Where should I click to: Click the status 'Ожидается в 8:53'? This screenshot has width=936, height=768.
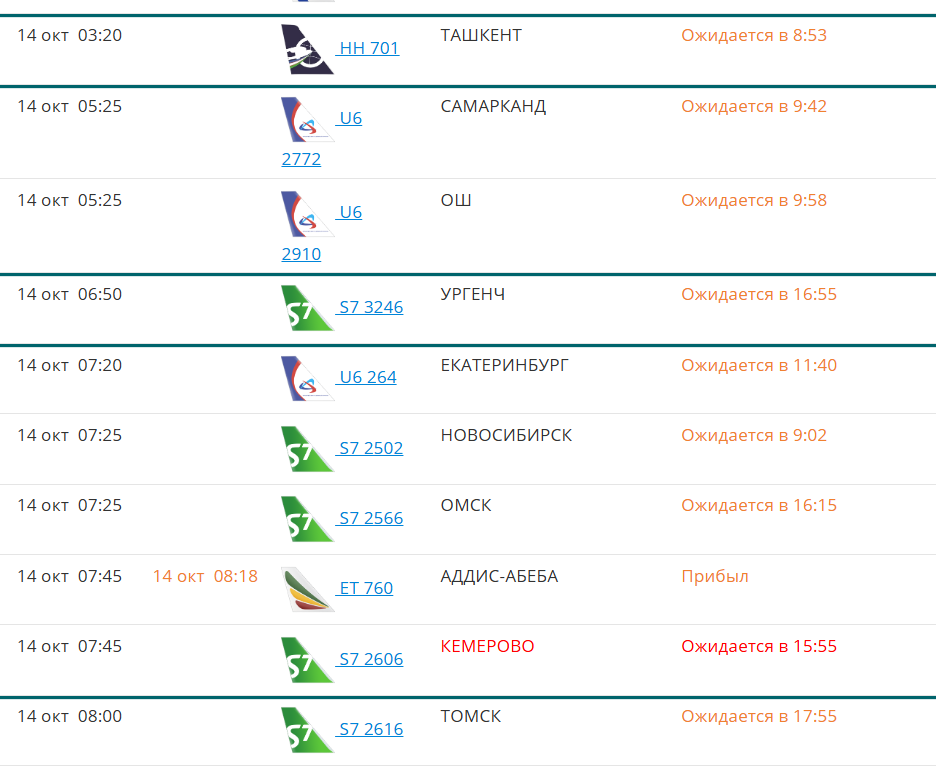pos(755,35)
